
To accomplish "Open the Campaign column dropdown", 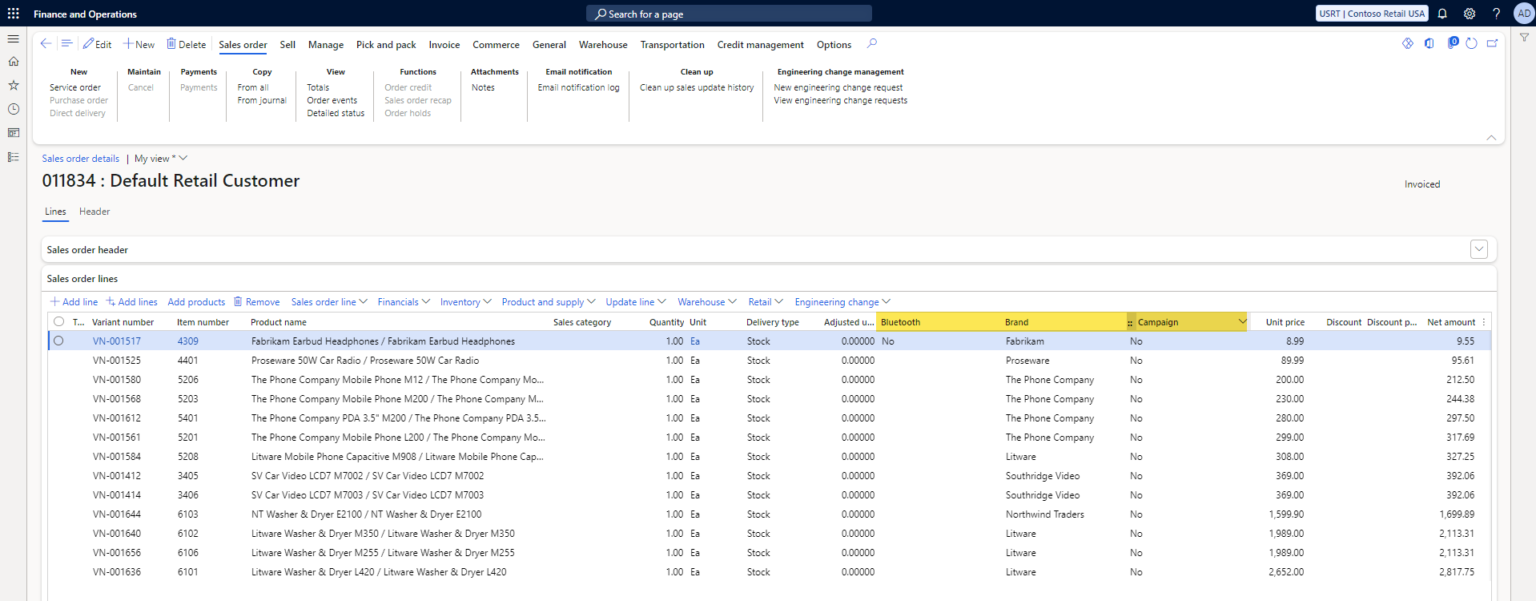I will tap(1242, 321).
